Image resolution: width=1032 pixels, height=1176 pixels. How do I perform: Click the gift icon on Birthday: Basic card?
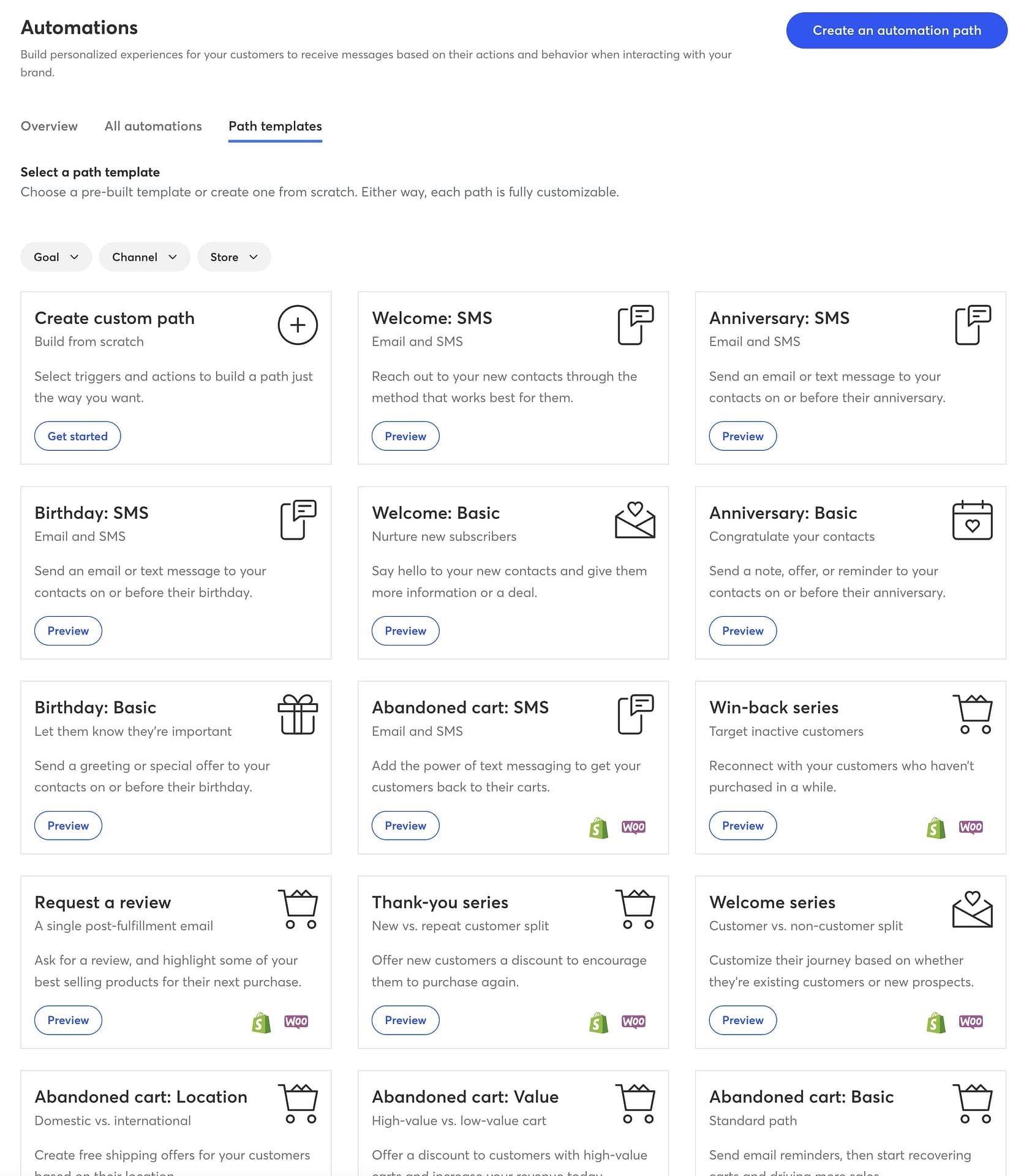(298, 715)
